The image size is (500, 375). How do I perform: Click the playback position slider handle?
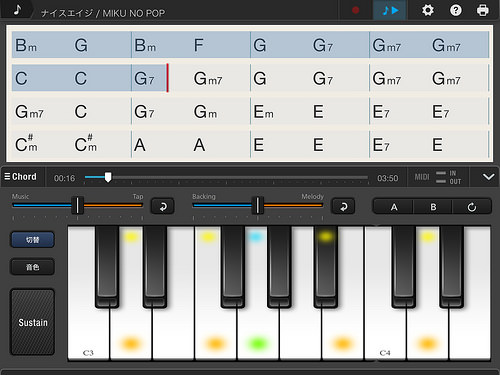tap(108, 177)
